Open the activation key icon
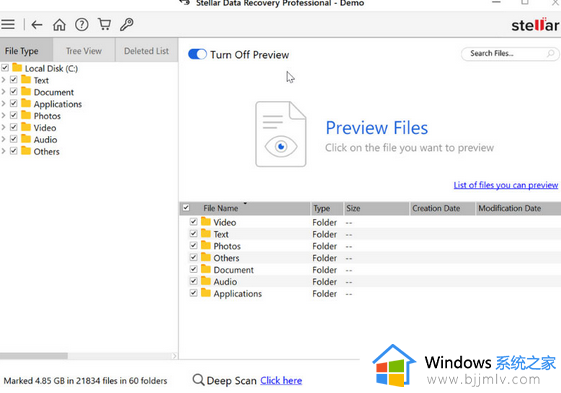 coord(127,24)
